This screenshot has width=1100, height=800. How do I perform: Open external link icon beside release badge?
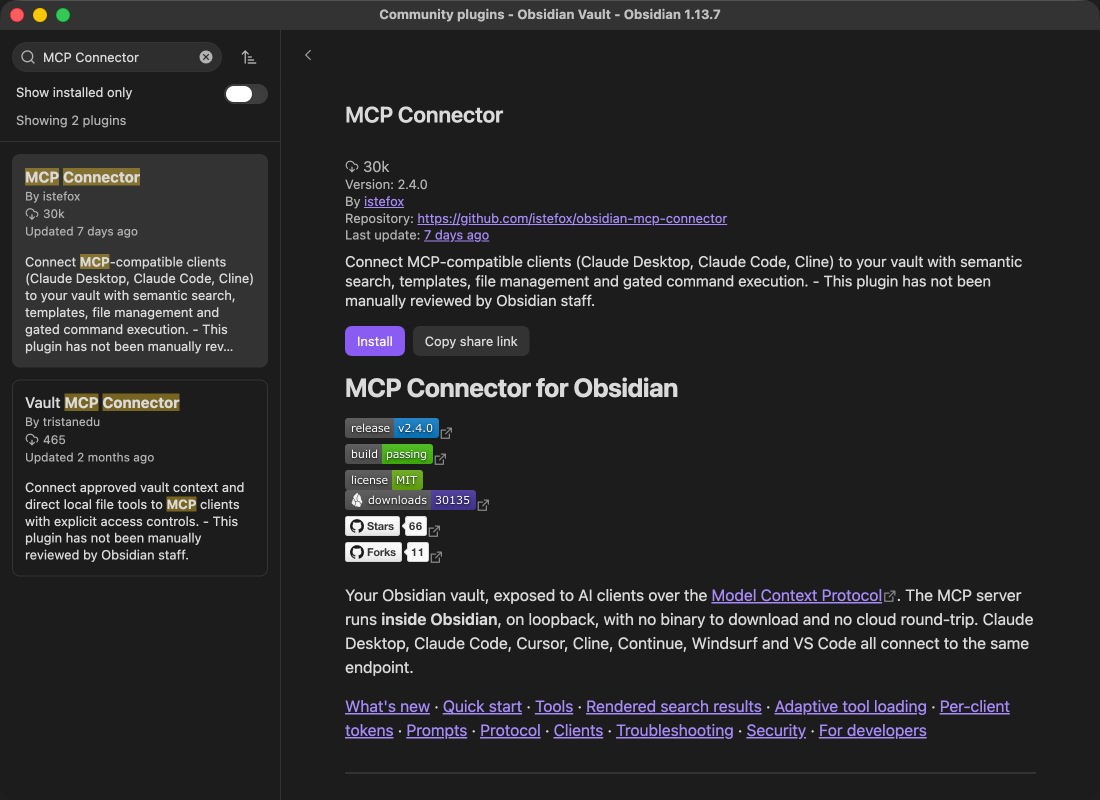point(446,433)
